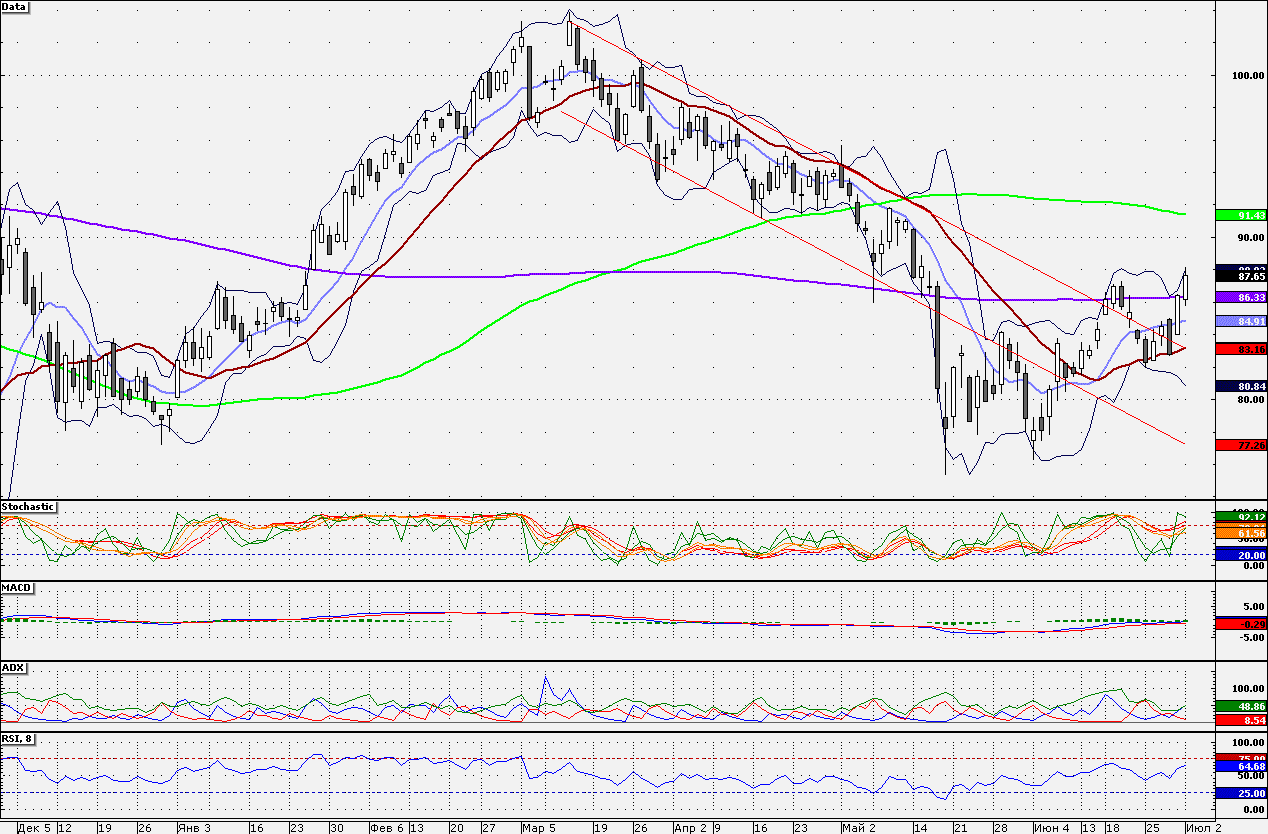Click the Data panel label
Viewport: 1268px width, 834px height.
pyautogui.click(x=15, y=6)
